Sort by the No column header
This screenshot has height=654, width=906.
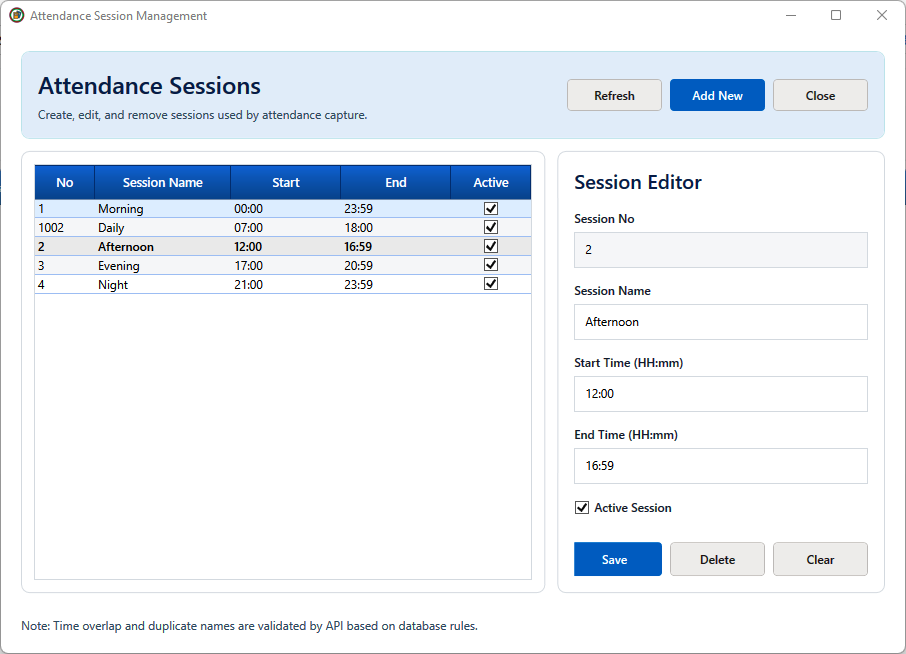click(x=65, y=183)
